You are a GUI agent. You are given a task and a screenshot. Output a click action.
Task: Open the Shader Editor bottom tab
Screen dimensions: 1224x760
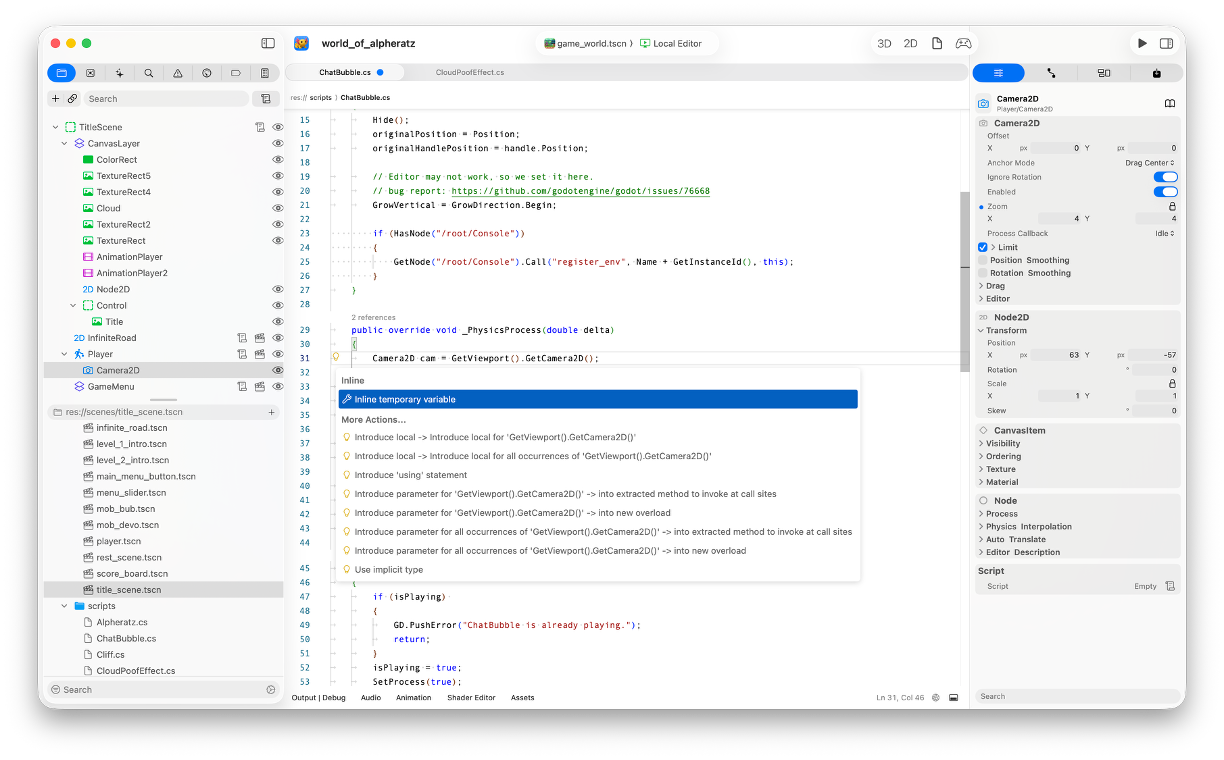[471, 697]
